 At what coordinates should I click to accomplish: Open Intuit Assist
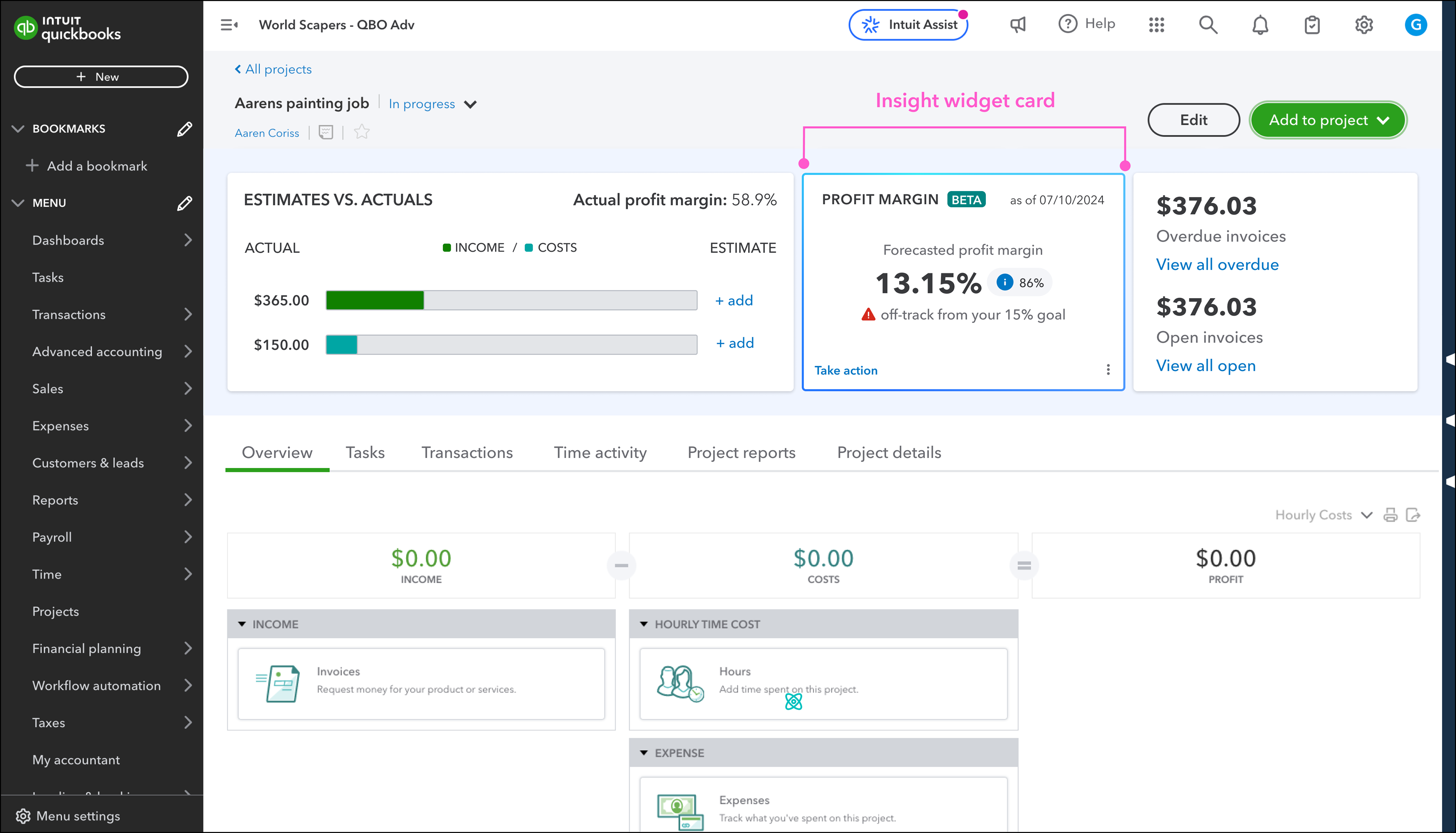click(908, 25)
